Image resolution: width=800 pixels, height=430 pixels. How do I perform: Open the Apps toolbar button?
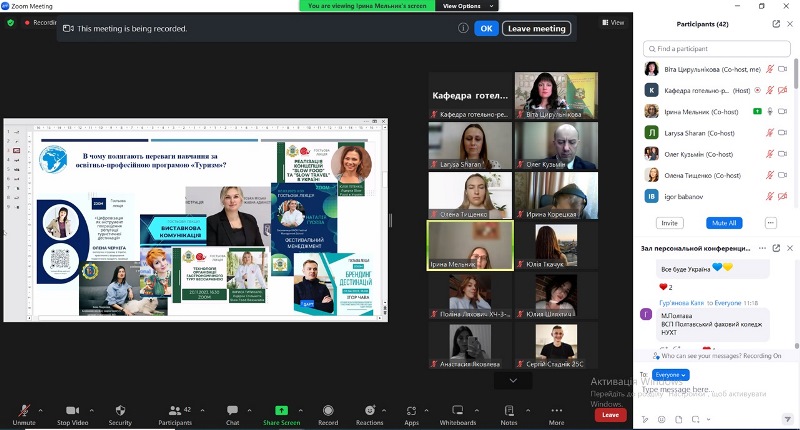411,415
